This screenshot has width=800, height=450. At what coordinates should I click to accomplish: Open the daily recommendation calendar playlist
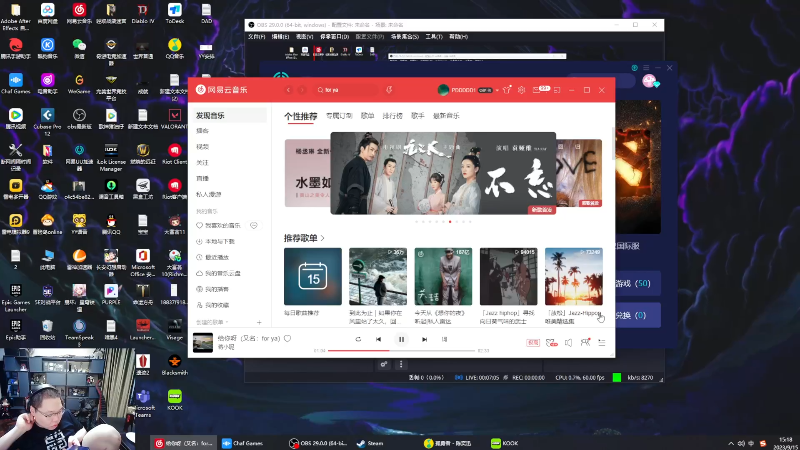click(313, 277)
